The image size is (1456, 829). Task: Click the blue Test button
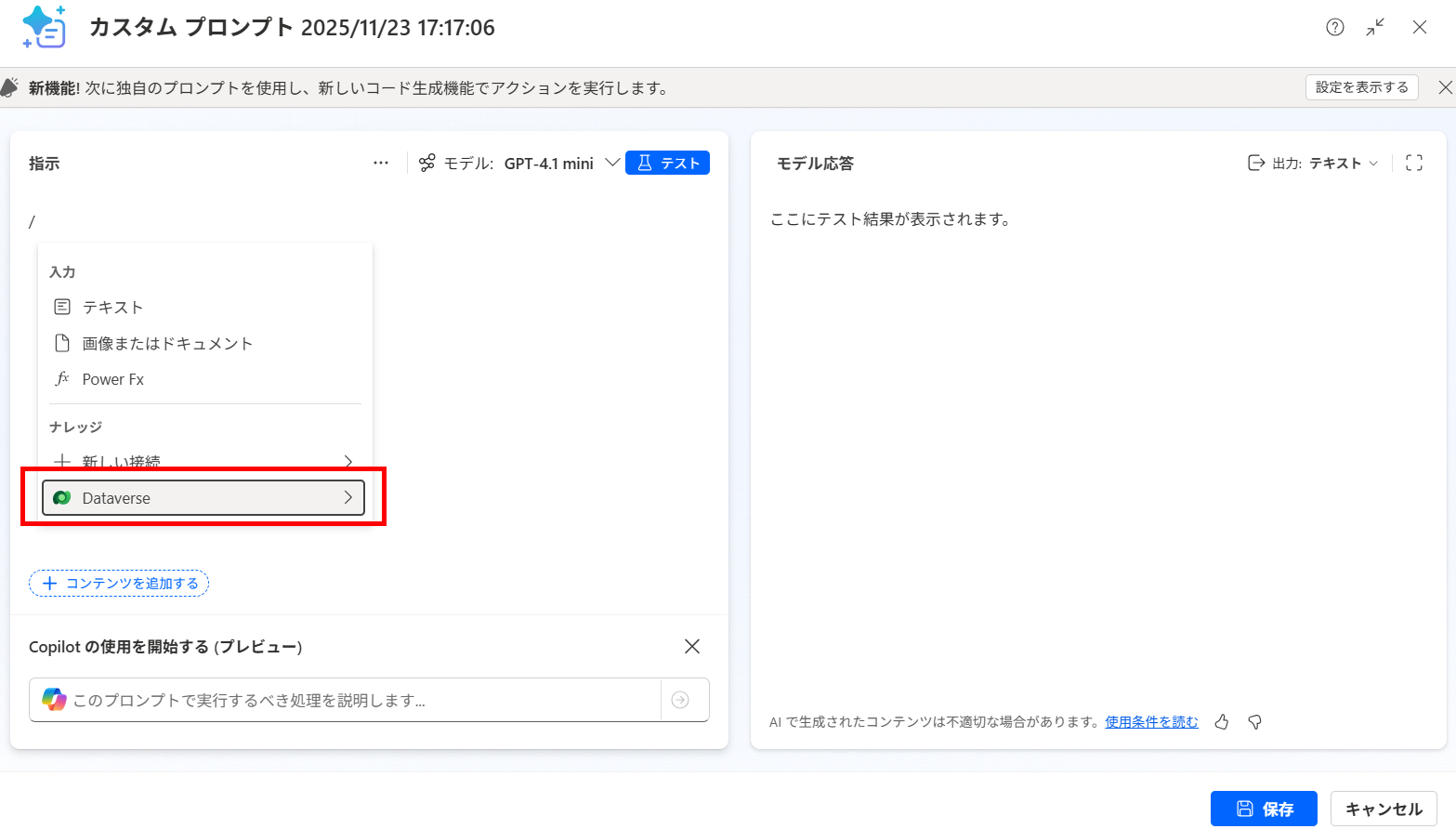[667, 163]
